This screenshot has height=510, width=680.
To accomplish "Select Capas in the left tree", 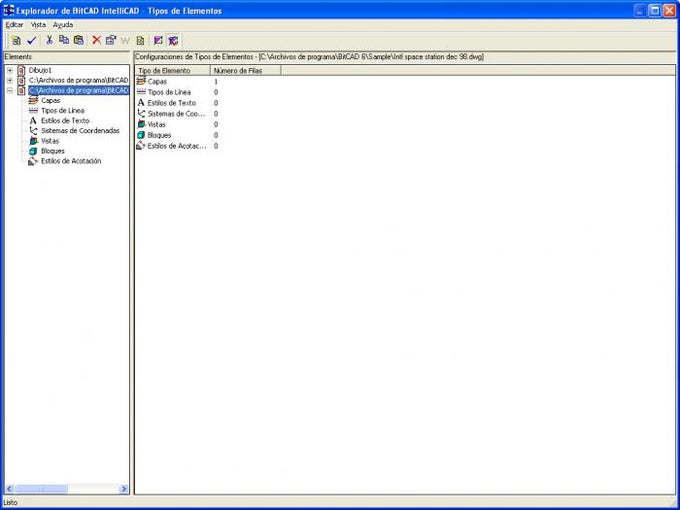I will click(50, 101).
